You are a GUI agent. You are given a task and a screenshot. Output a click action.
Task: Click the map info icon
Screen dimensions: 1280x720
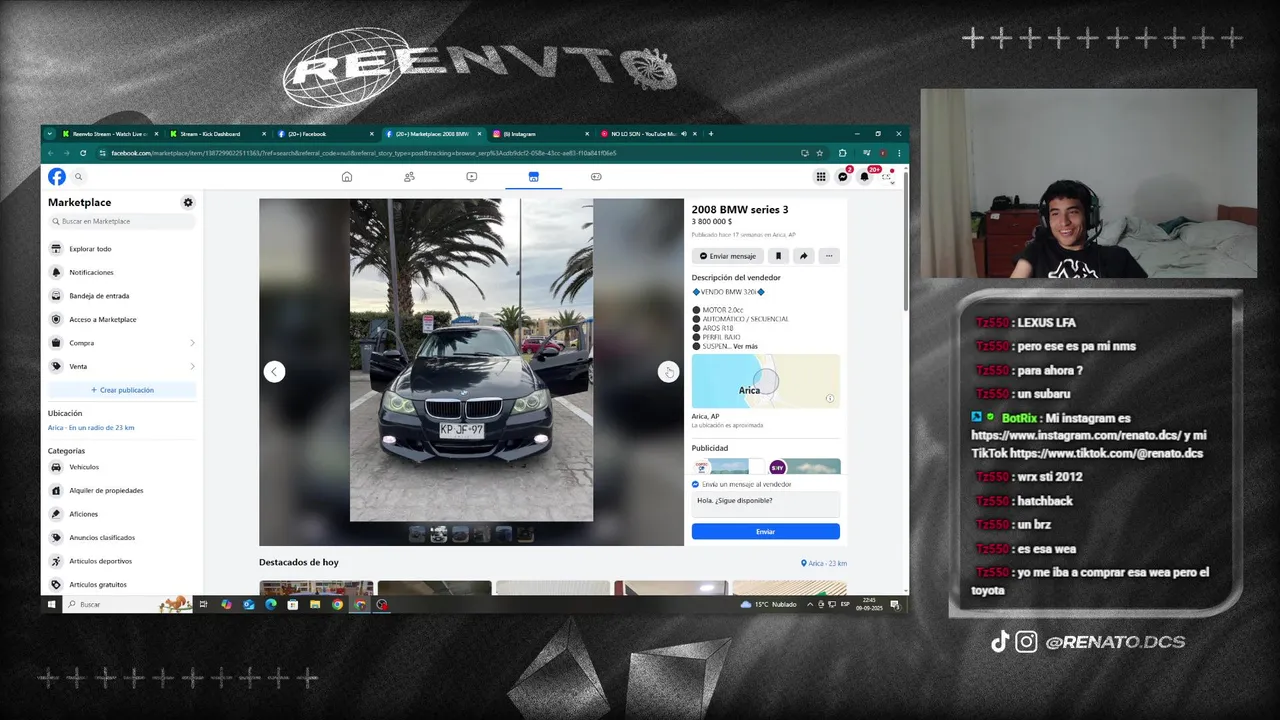click(x=830, y=399)
